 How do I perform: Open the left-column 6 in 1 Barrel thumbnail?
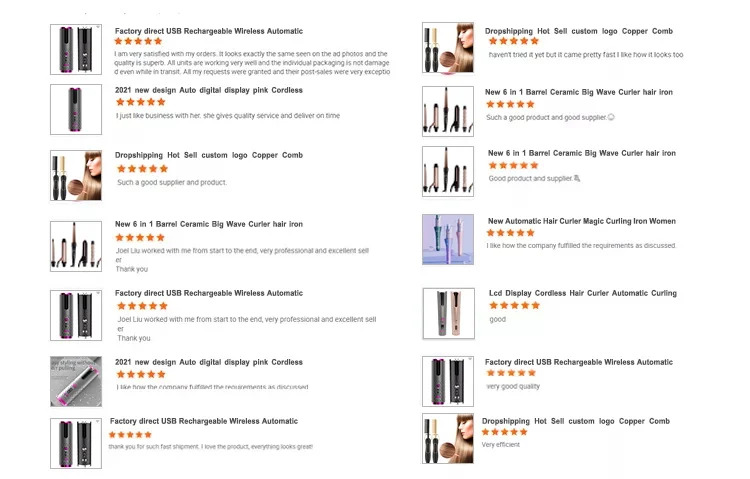[x=76, y=246]
